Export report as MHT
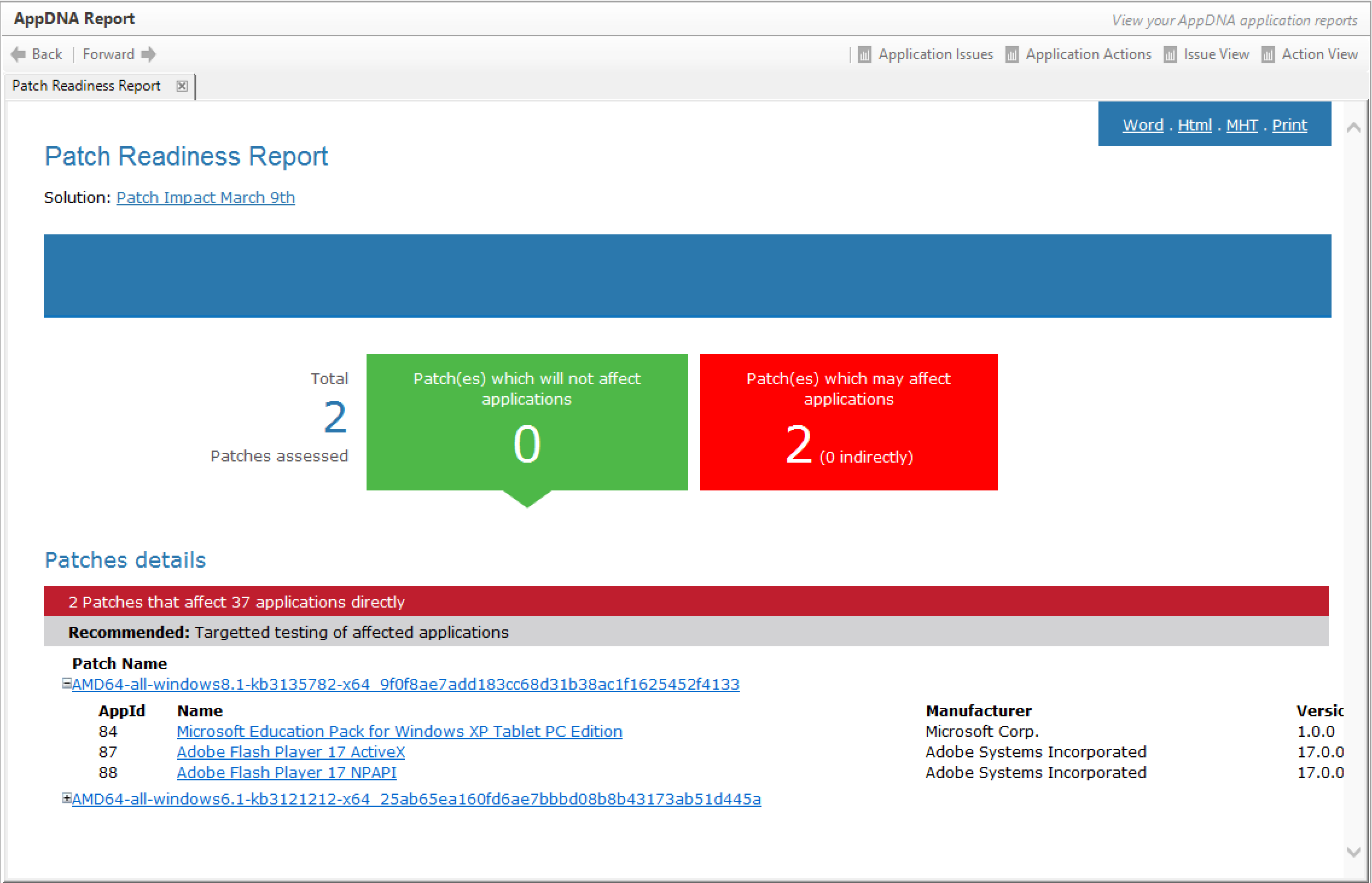The width and height of the screenshot is (1372, 883). (1242, 125)
